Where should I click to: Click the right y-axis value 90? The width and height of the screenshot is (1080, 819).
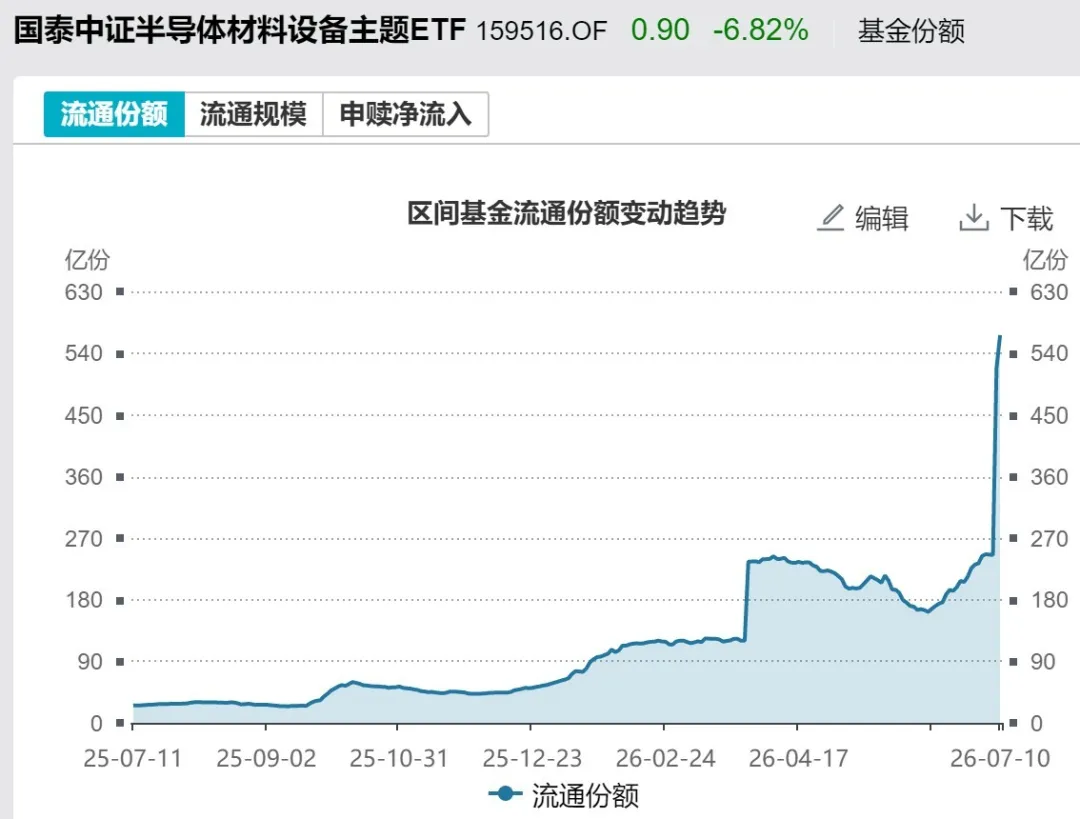(1042, 662)
